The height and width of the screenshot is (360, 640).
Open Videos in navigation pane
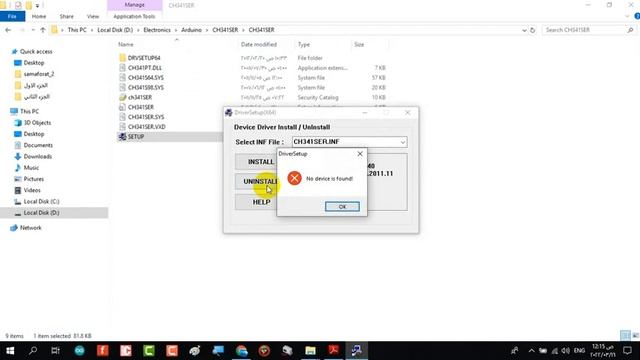point(32,190)
